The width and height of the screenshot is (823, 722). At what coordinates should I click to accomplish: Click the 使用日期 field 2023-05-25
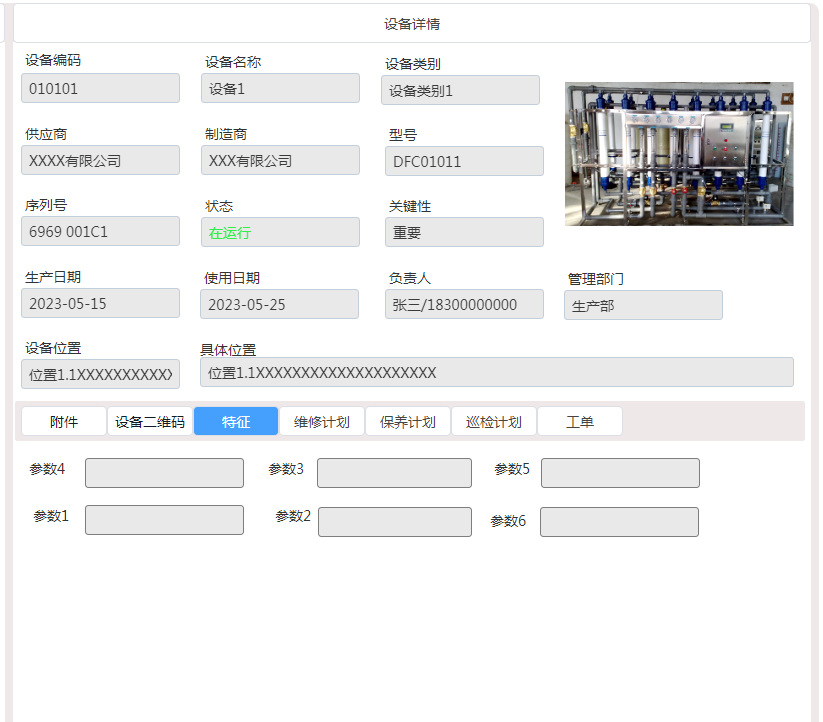[x=279, y=304]
